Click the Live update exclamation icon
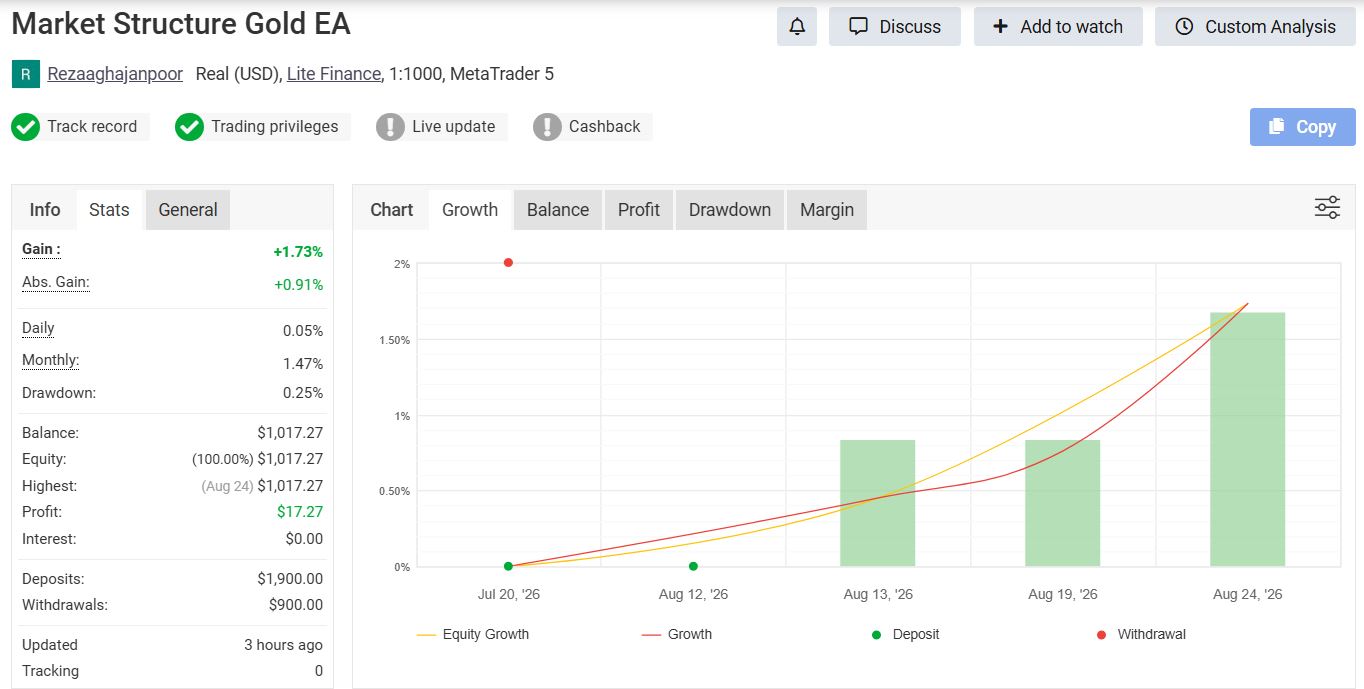The image size is (1364, 689). pos(390,127)
